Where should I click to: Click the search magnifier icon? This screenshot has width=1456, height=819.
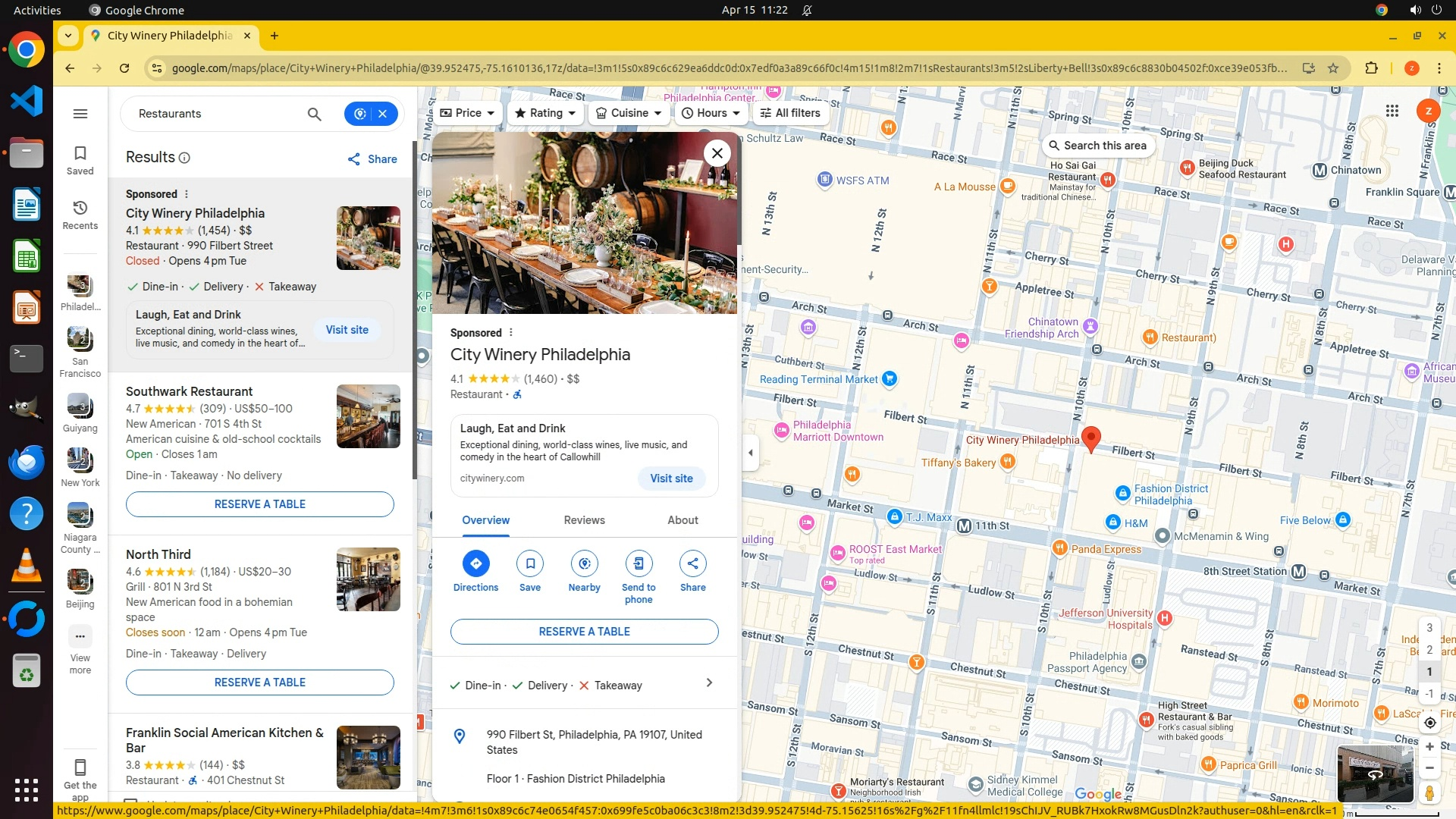314,114
